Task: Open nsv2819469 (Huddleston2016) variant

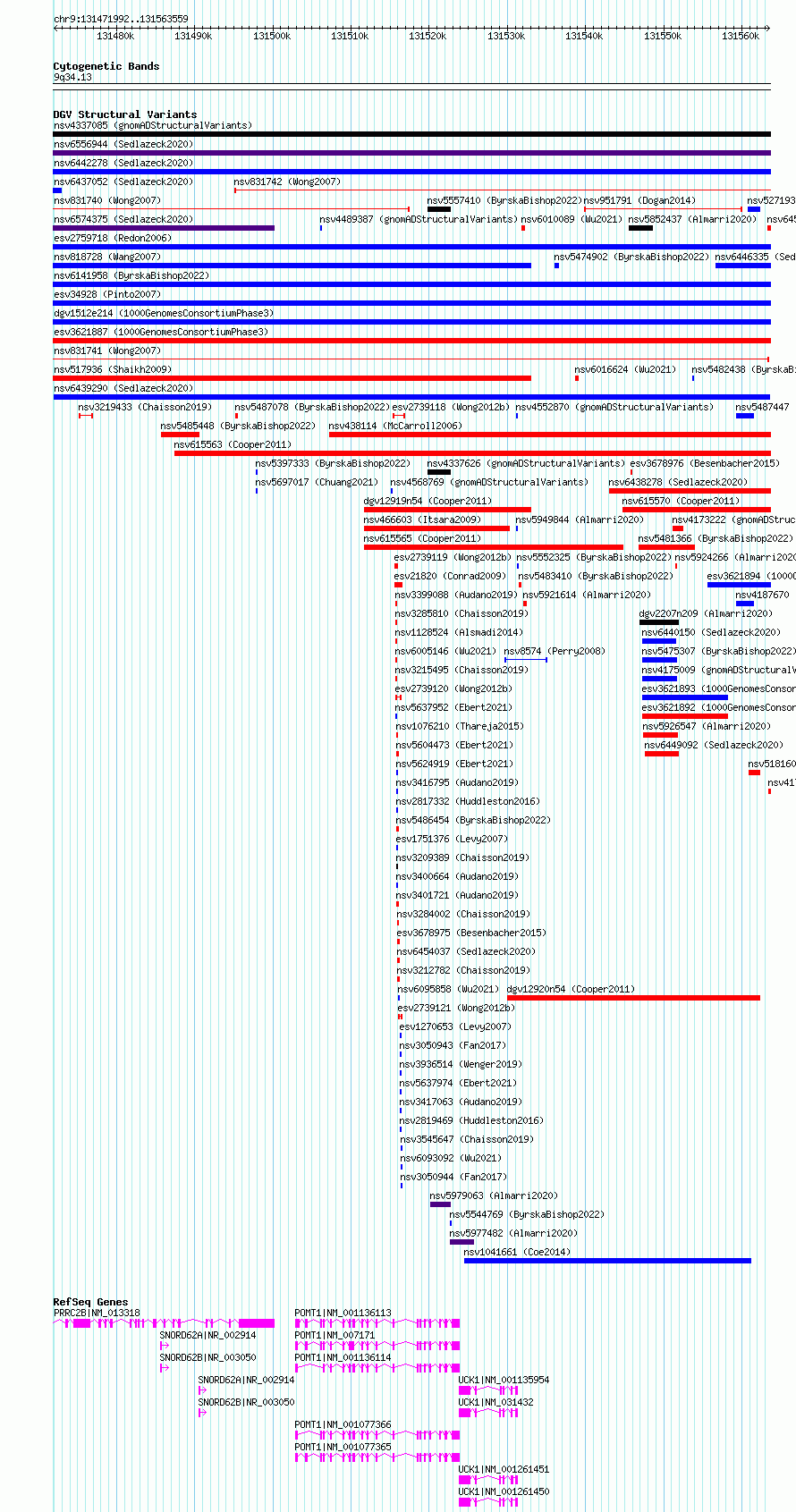Action: 471,1120
